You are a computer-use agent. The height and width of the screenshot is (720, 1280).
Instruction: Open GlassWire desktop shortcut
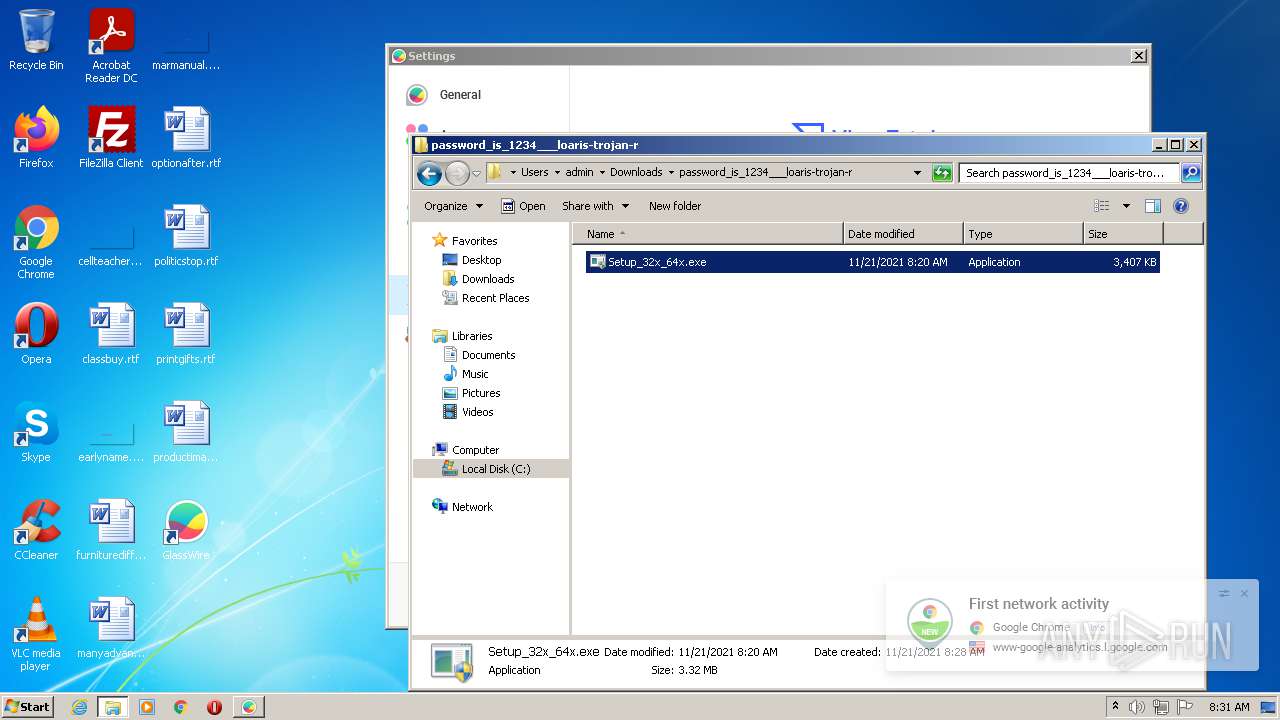tap(186, 530)
